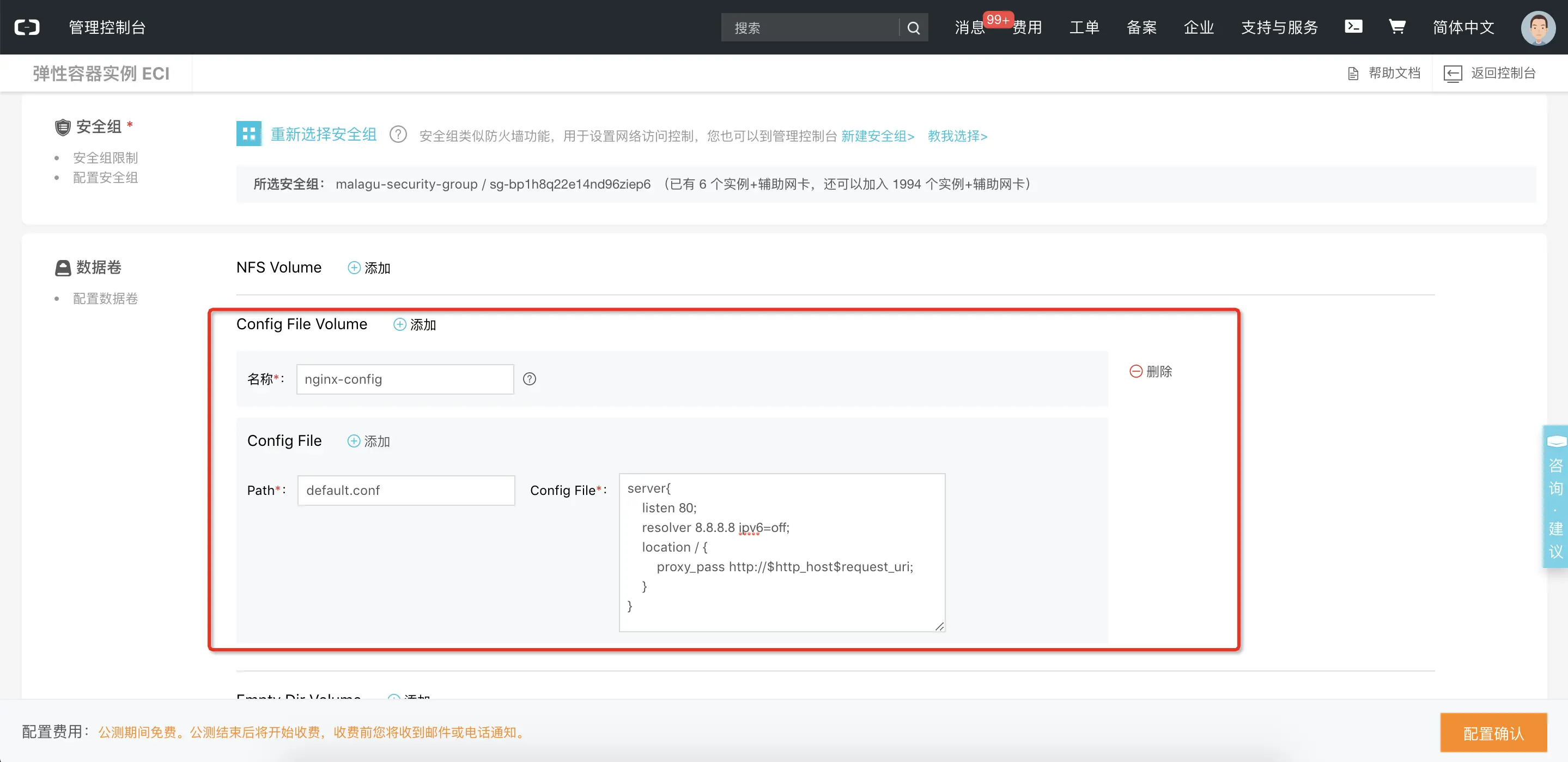Open the shopping cart icon
This screenshot has width=1568, height=762.
[1397, 27]
